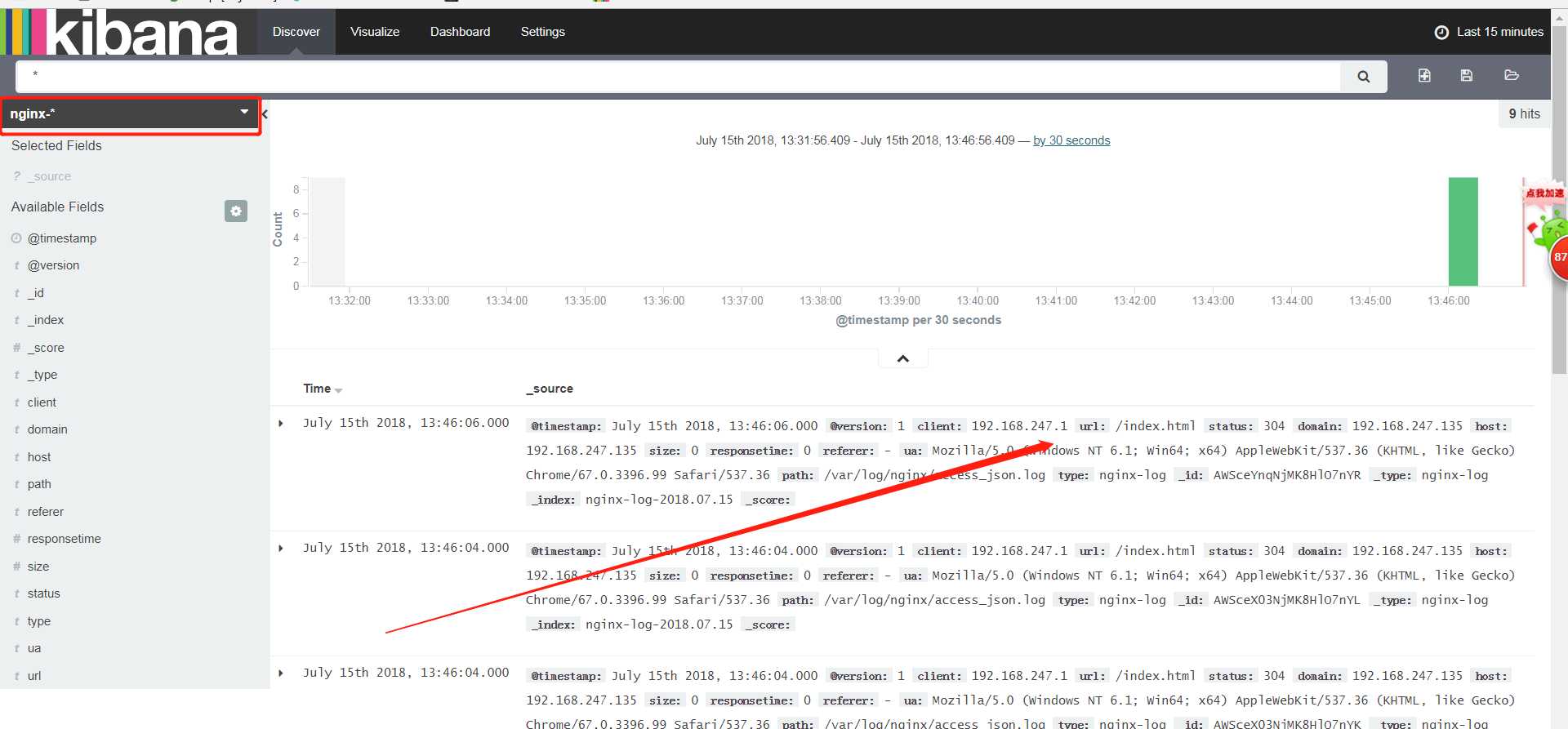Screen dimensions: 1568x729
Task: Select the responsetime field
Action: tap(65, 539)
